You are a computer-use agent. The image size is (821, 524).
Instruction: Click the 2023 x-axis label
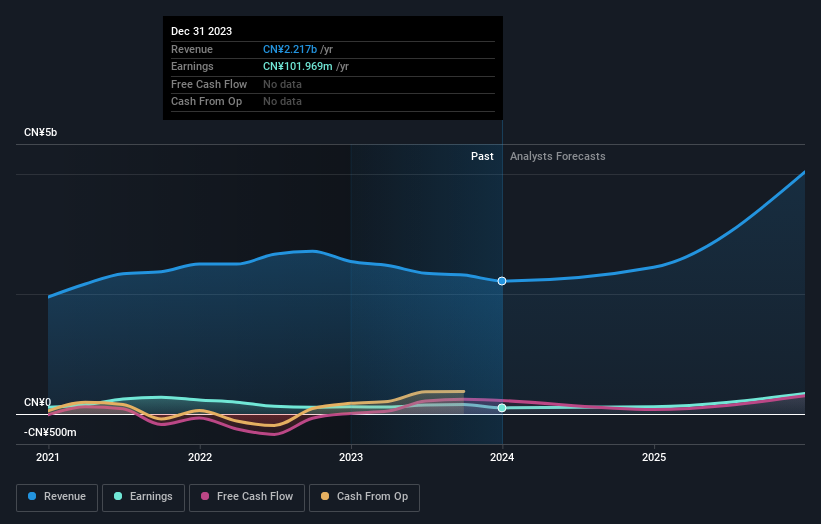351,458
